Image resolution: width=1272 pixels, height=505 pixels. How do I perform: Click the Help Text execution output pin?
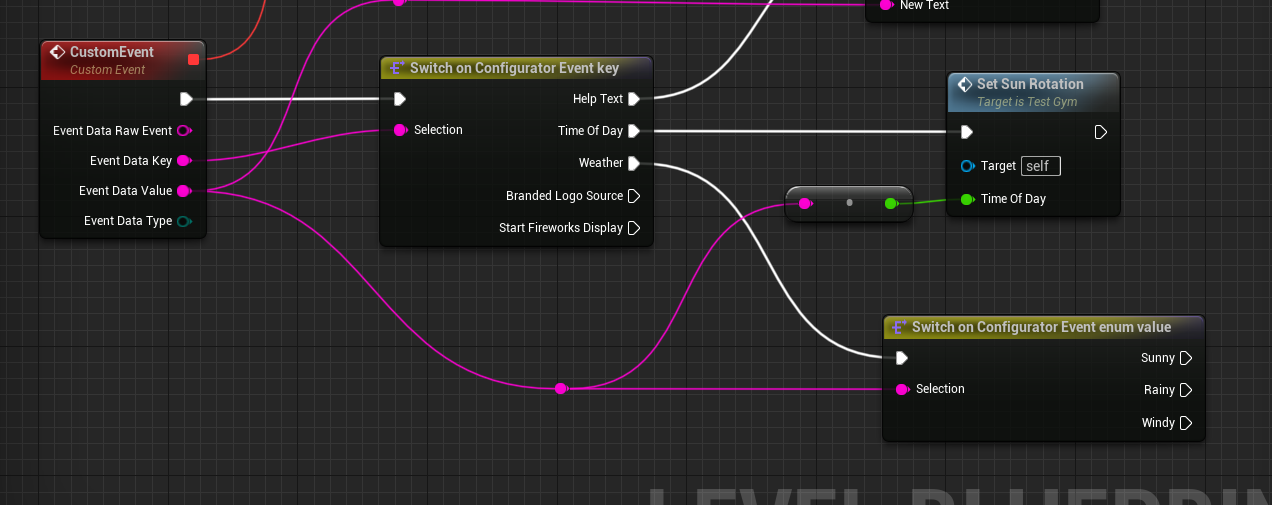[634, 99]
